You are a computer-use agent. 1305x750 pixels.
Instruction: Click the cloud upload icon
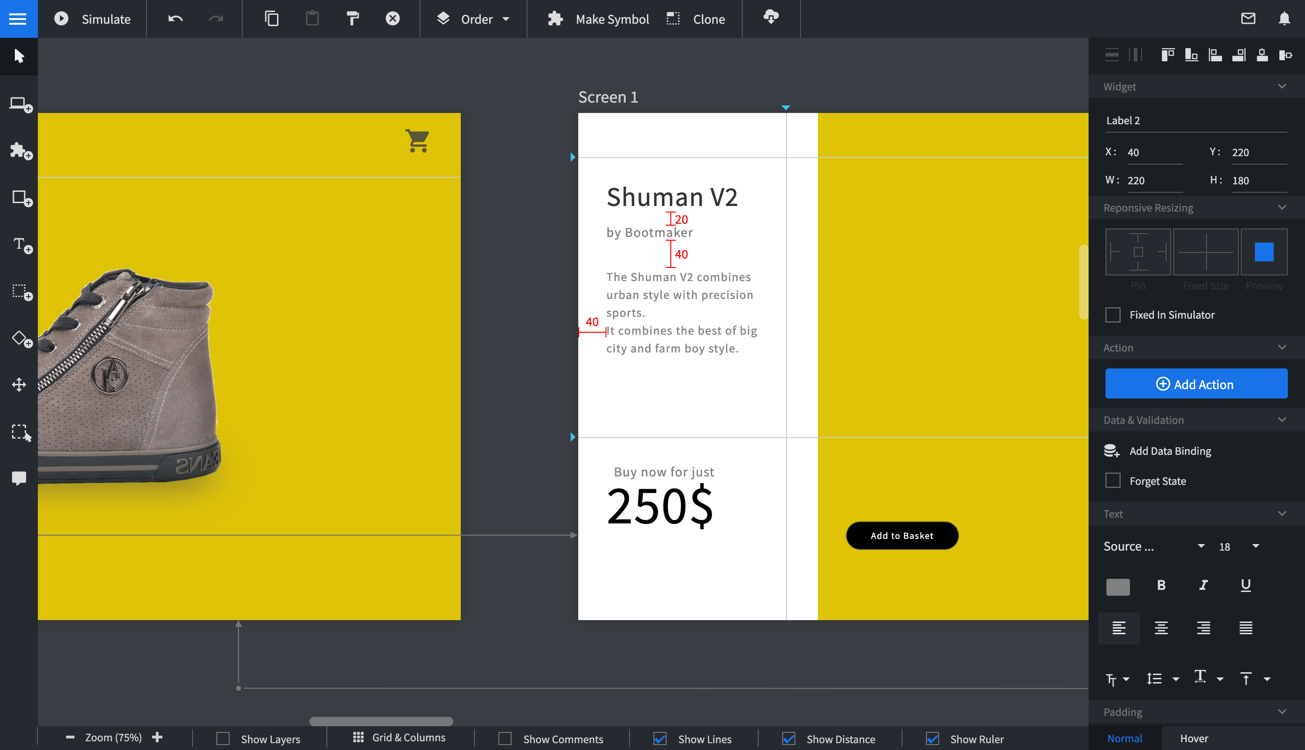click(x=771, y=18)
